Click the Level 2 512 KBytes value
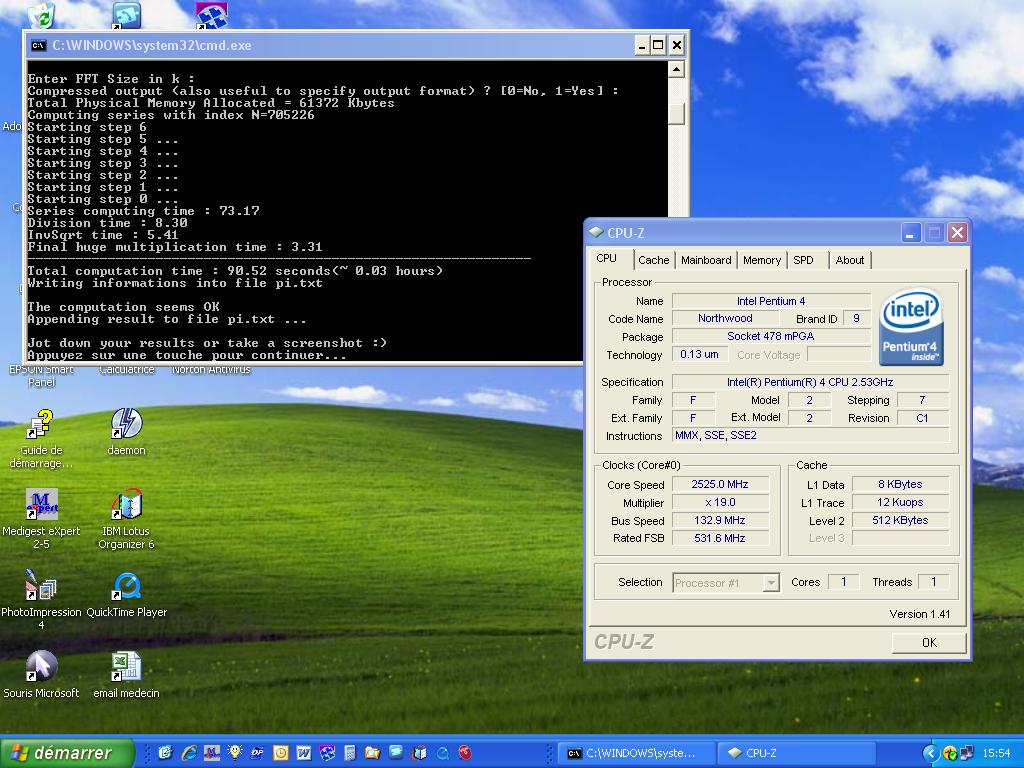1024x768 pixels. click(900, 520)
